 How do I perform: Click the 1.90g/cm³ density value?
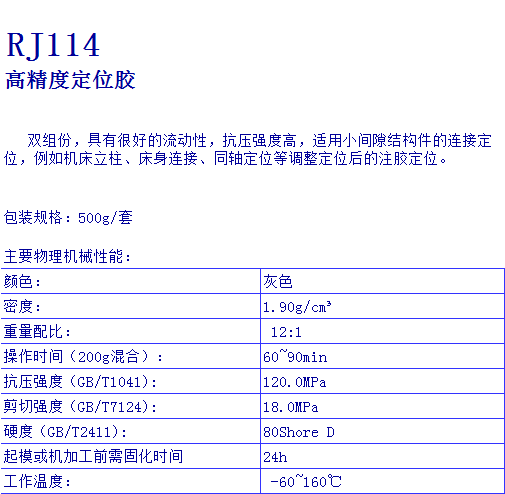click(x=297, y=307)
